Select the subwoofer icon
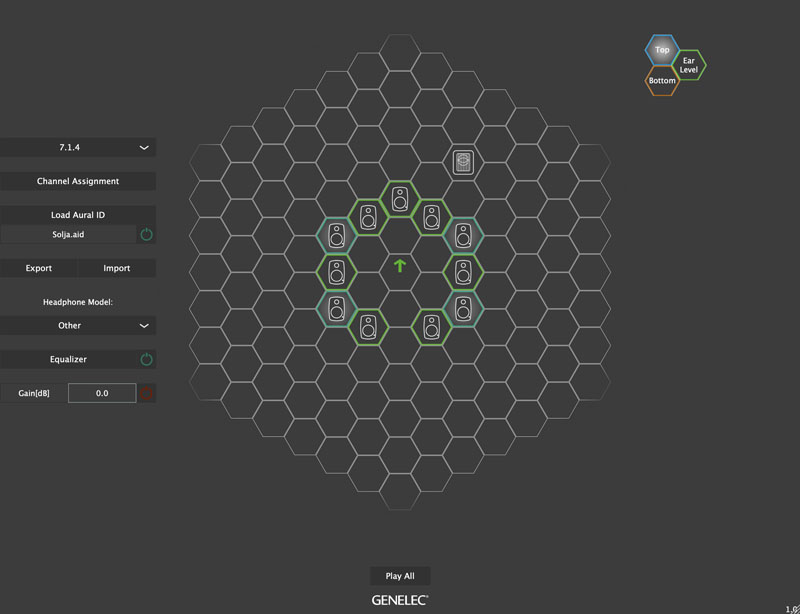 (463, 162)
